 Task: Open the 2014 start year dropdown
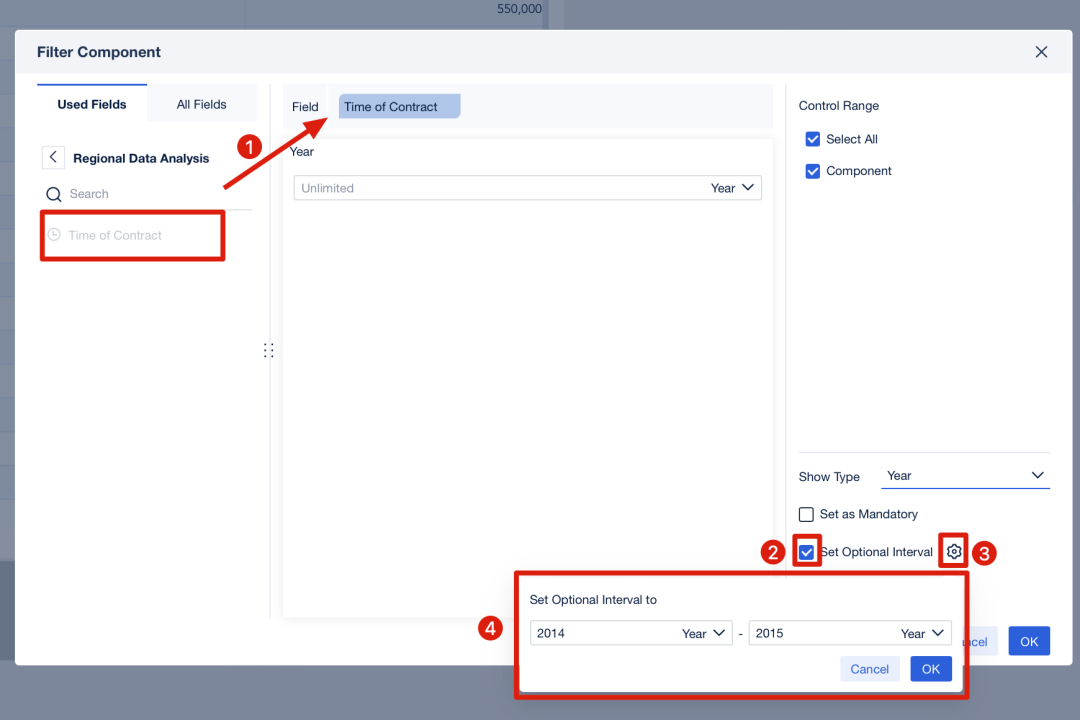[x=631, y=633]
